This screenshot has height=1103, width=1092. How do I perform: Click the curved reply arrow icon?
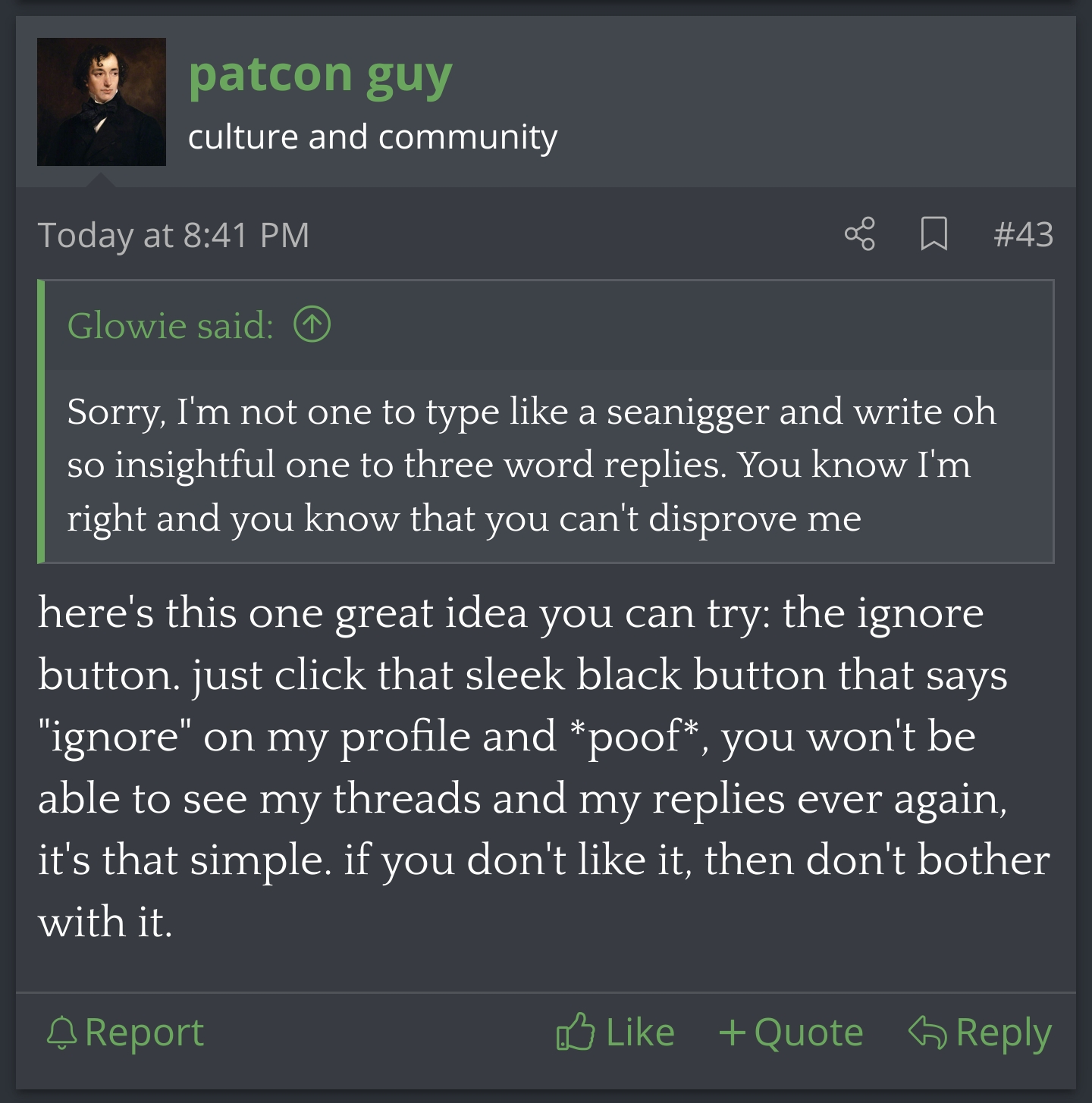(x=927, y=1032)
